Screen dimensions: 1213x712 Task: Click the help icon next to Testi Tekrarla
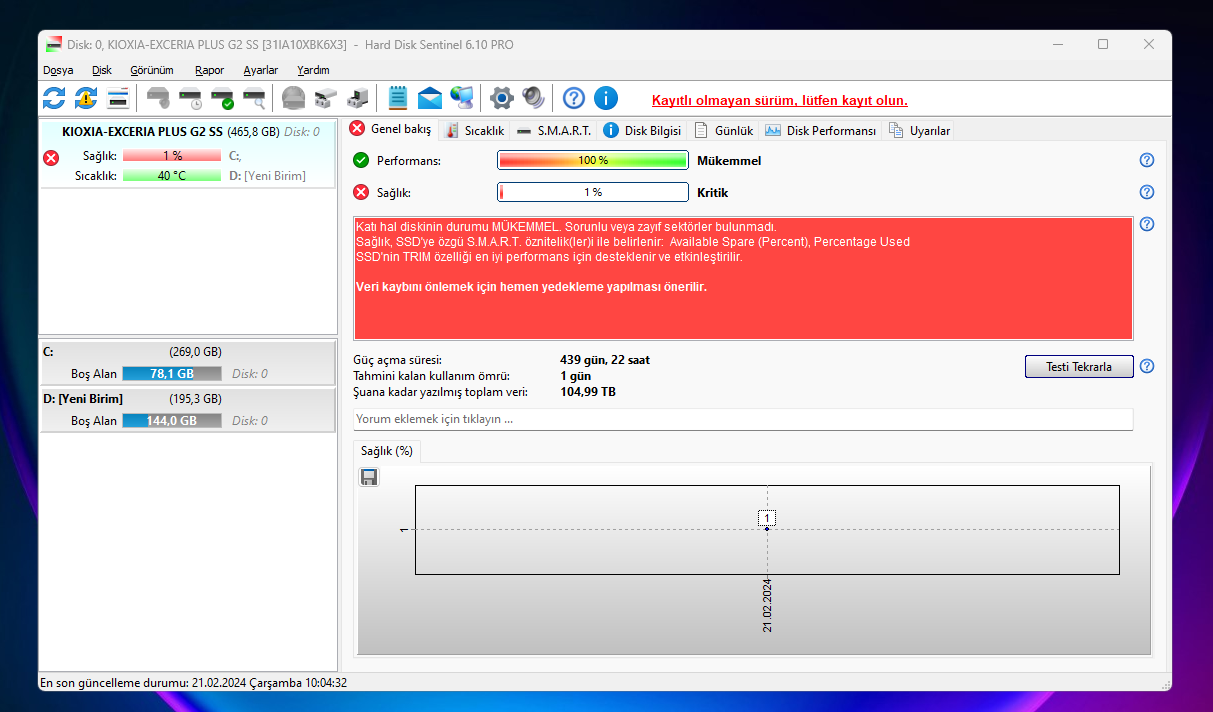click(x=1147, y=366)
